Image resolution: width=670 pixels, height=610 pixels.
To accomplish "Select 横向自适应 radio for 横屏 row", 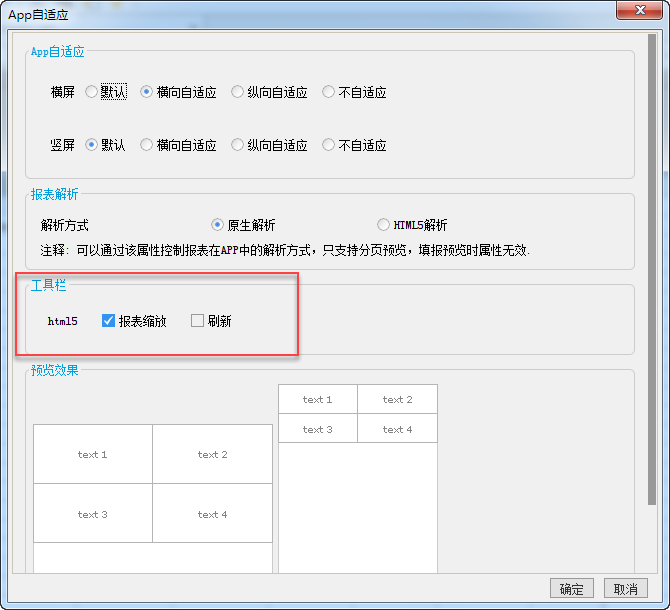I will tap(146, 92).
